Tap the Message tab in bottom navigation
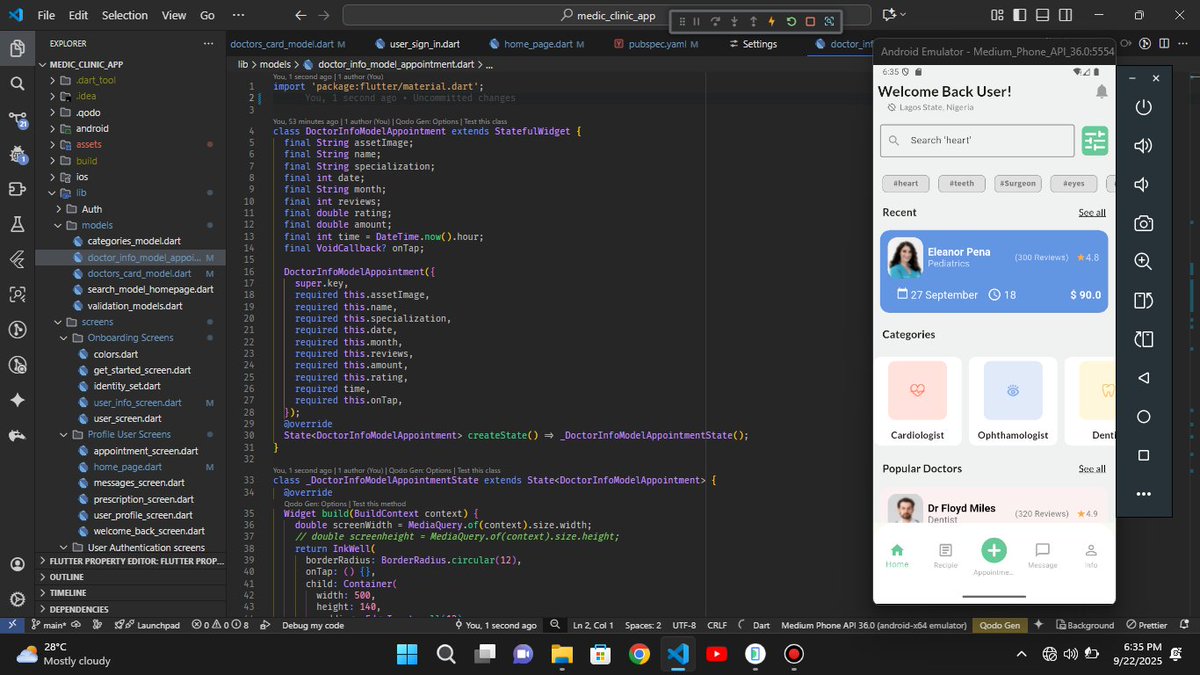Viewport: 1200px width, 675px height. [x=1042, y=555]
